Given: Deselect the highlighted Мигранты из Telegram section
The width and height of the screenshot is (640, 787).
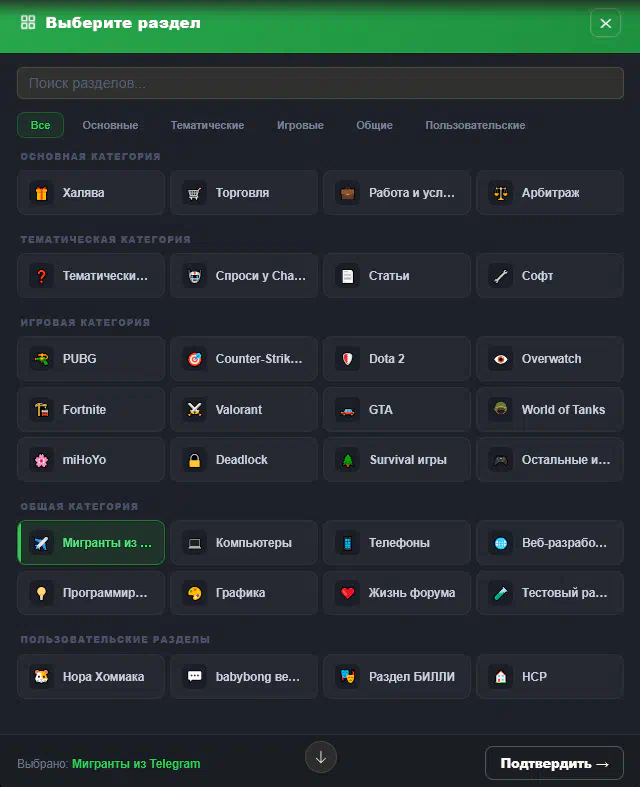Looking at the screenshot, I should [92, 543].
